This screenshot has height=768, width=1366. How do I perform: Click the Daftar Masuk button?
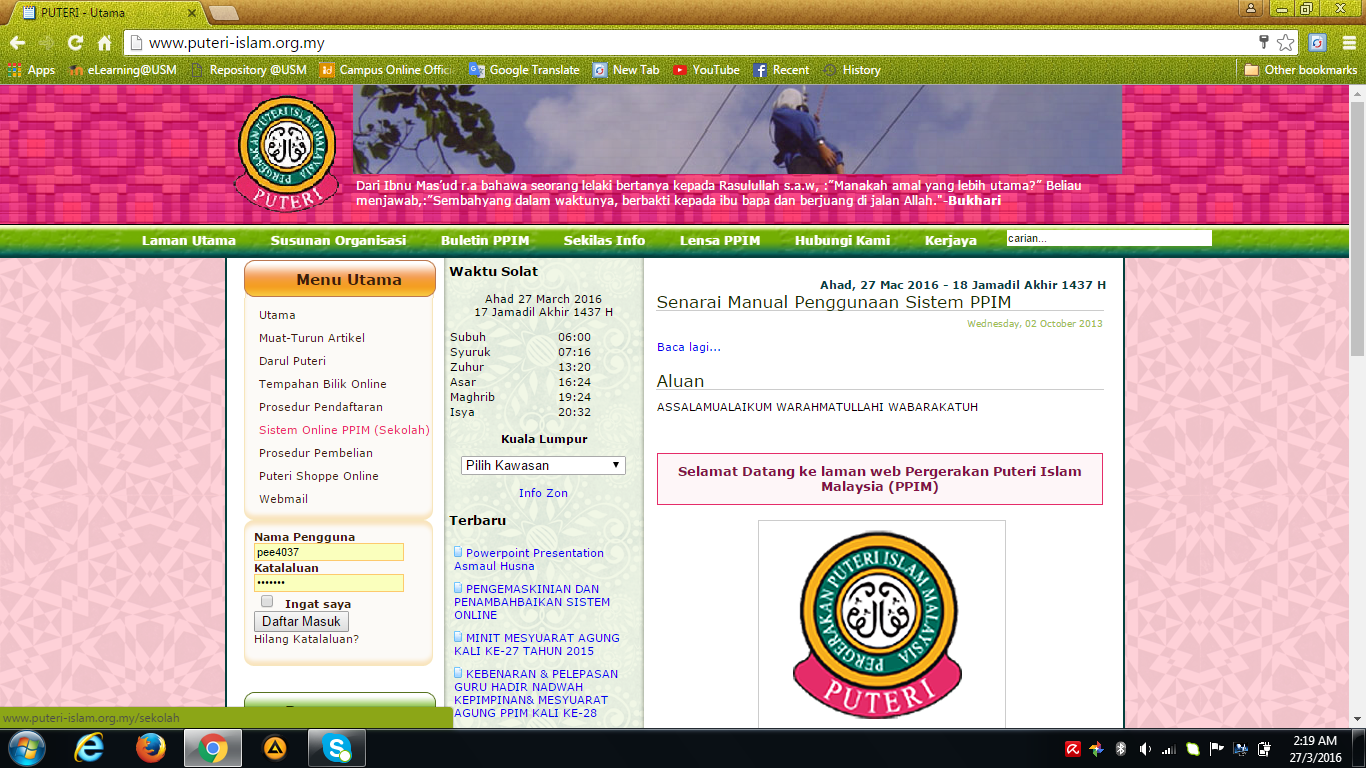[x=301, y=622]
